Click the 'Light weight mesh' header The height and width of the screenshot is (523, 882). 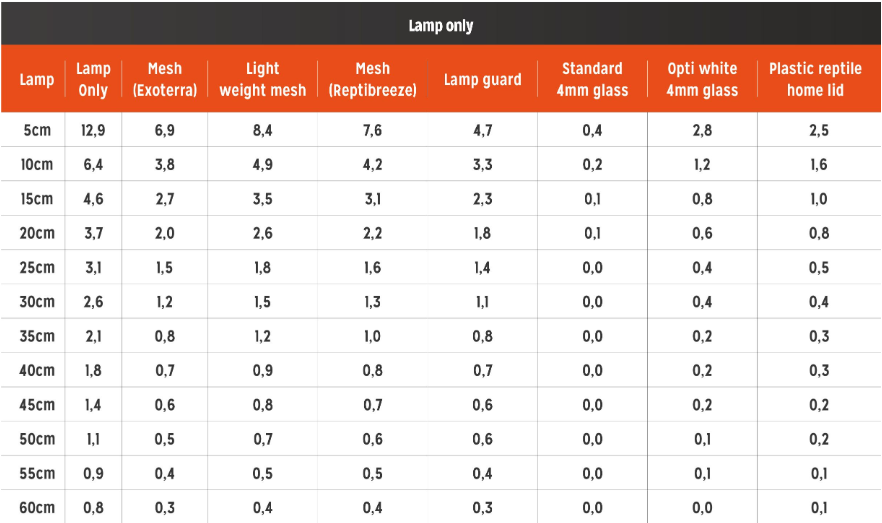click(263, 80)
